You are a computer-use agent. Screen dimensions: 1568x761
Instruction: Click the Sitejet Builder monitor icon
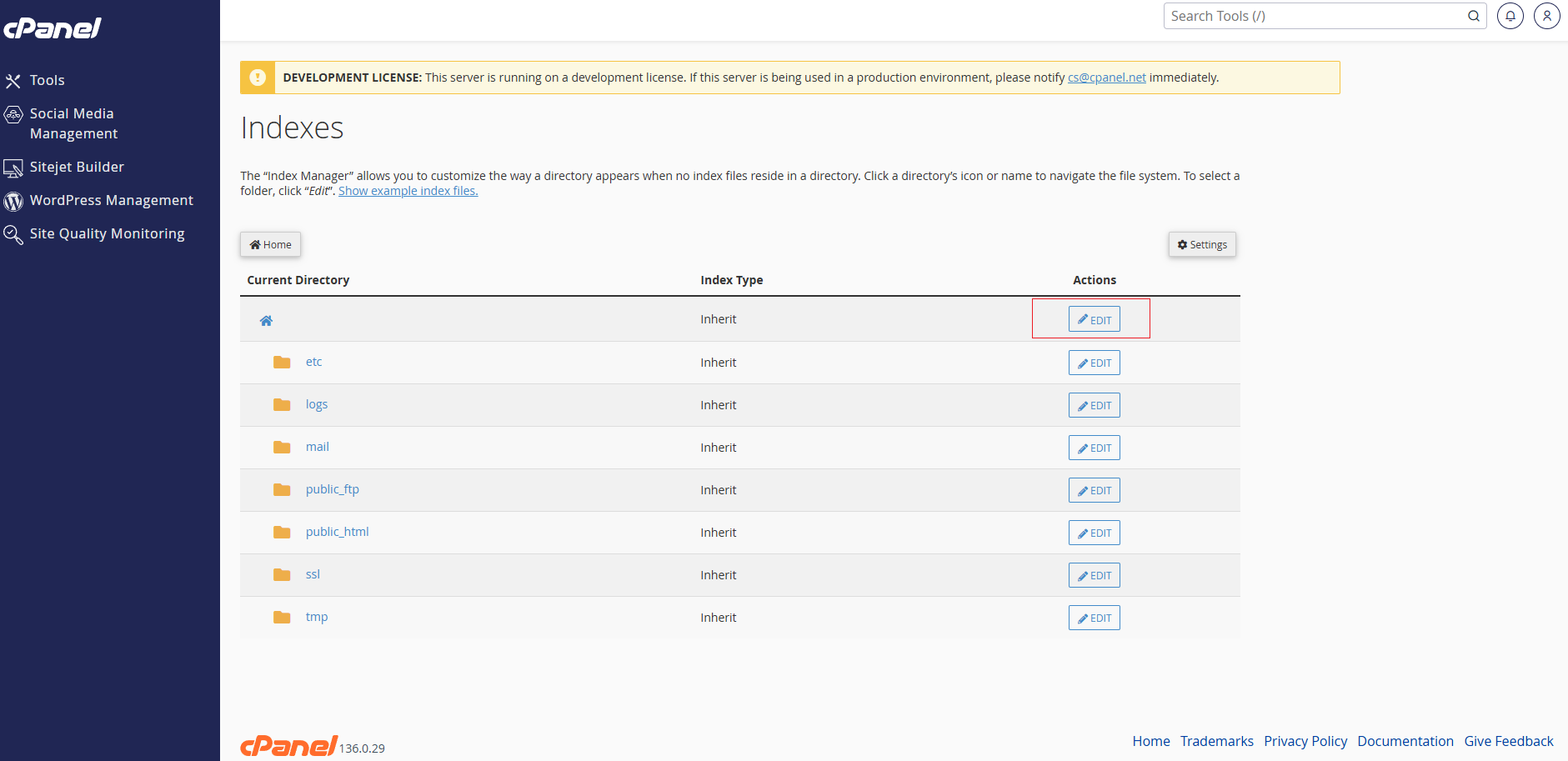pos(13,168)
